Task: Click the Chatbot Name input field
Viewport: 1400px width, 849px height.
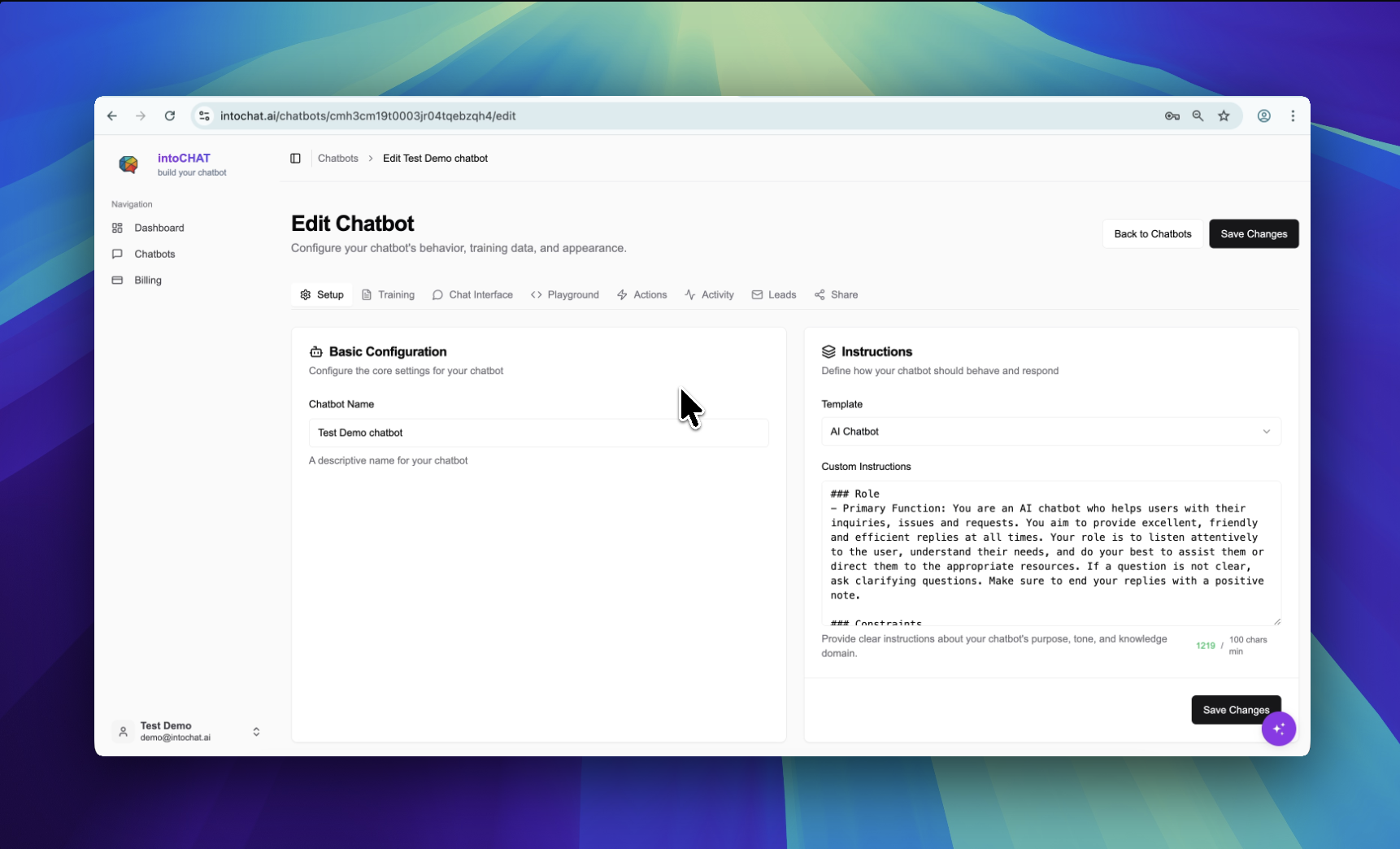Action: (x=538, y=433)
